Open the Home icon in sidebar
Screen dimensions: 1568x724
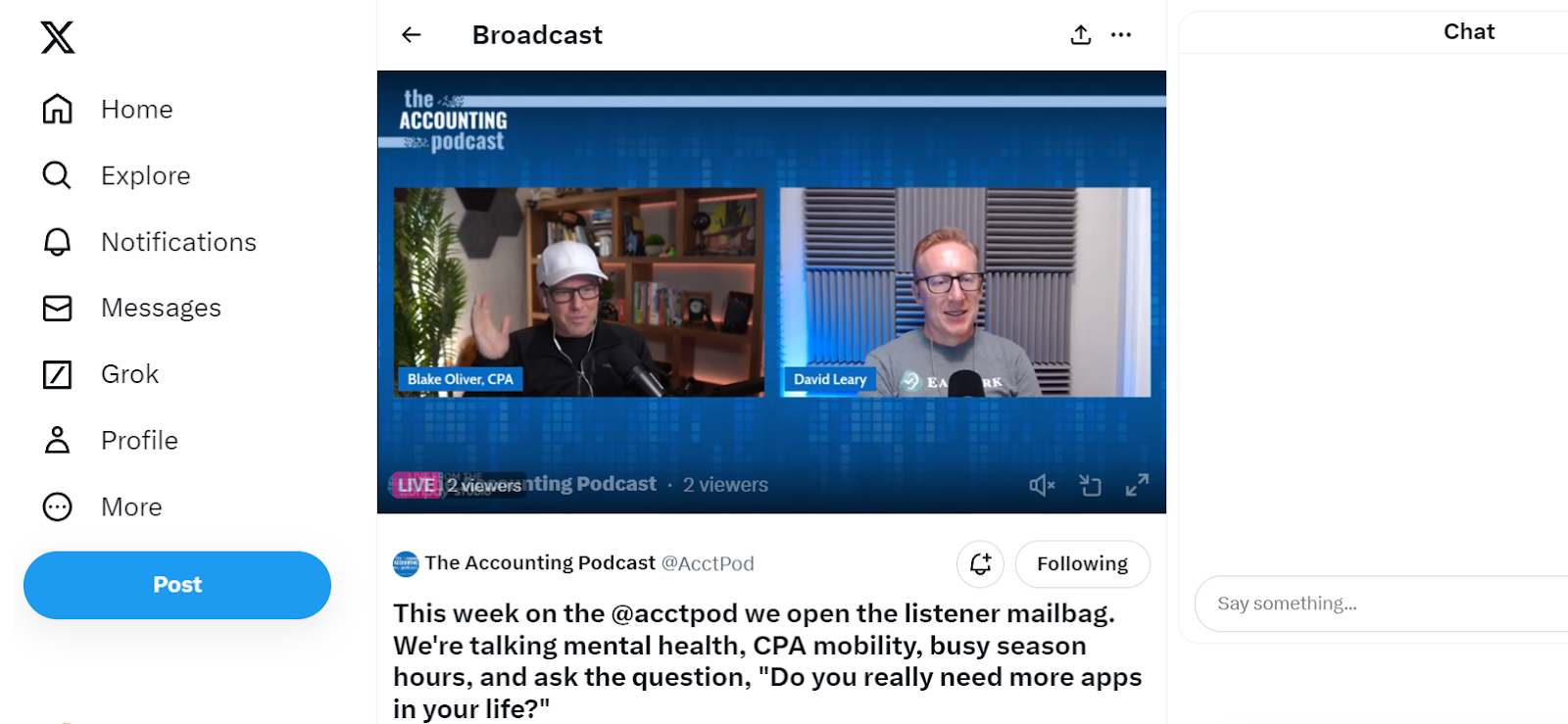[58, 109]
